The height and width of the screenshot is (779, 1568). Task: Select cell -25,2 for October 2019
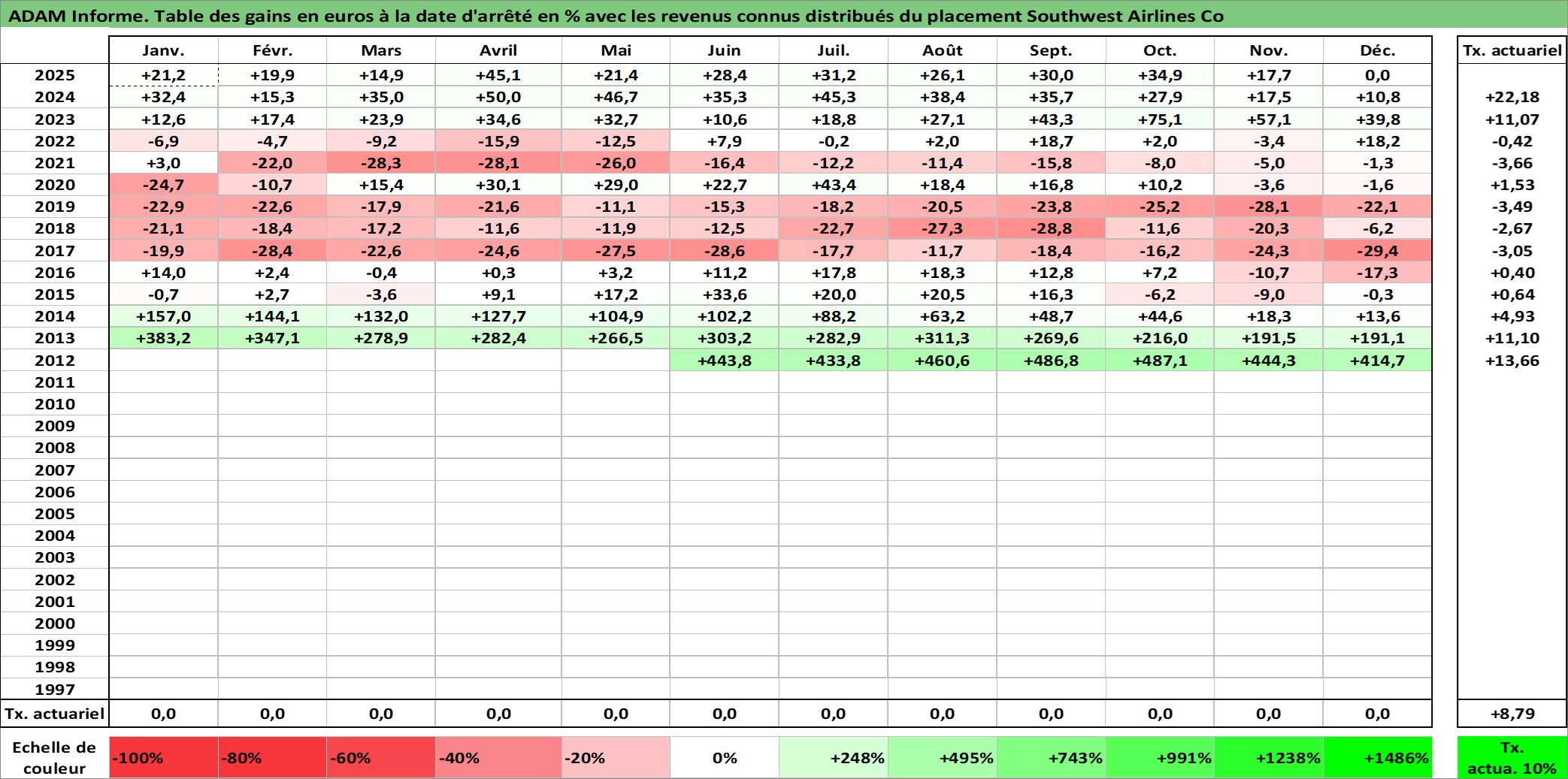click(1160, 207)
